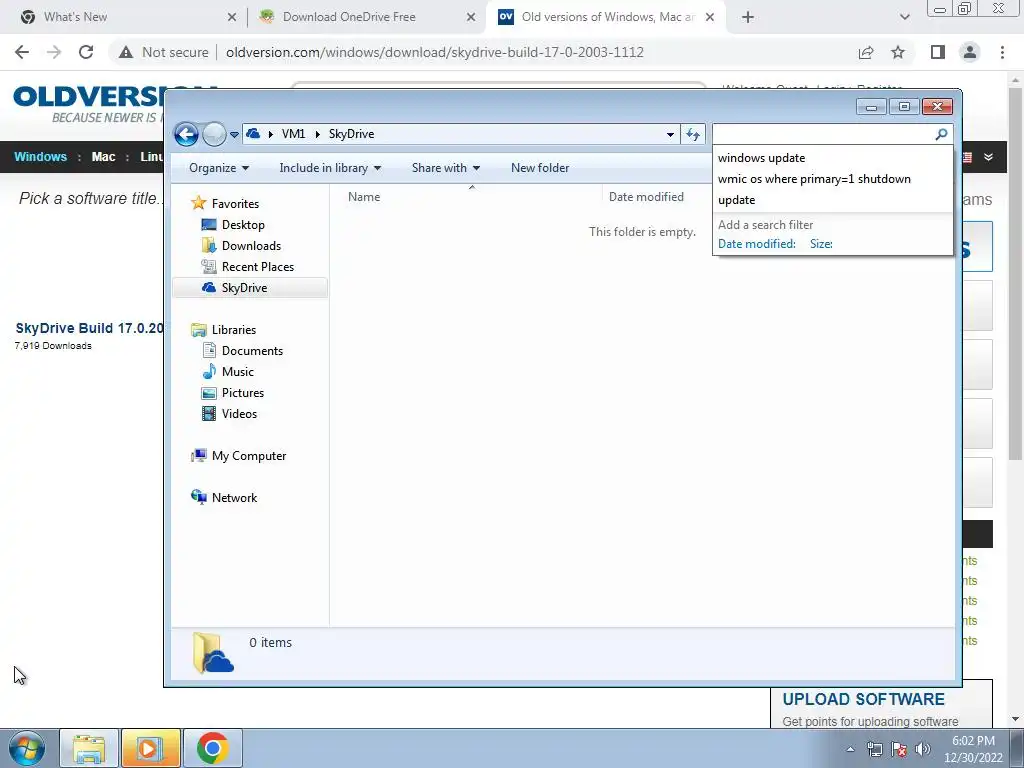Open the Mac category on oldversion.com
This screenshot has width=1024, height=768.
tap(103, 157)
